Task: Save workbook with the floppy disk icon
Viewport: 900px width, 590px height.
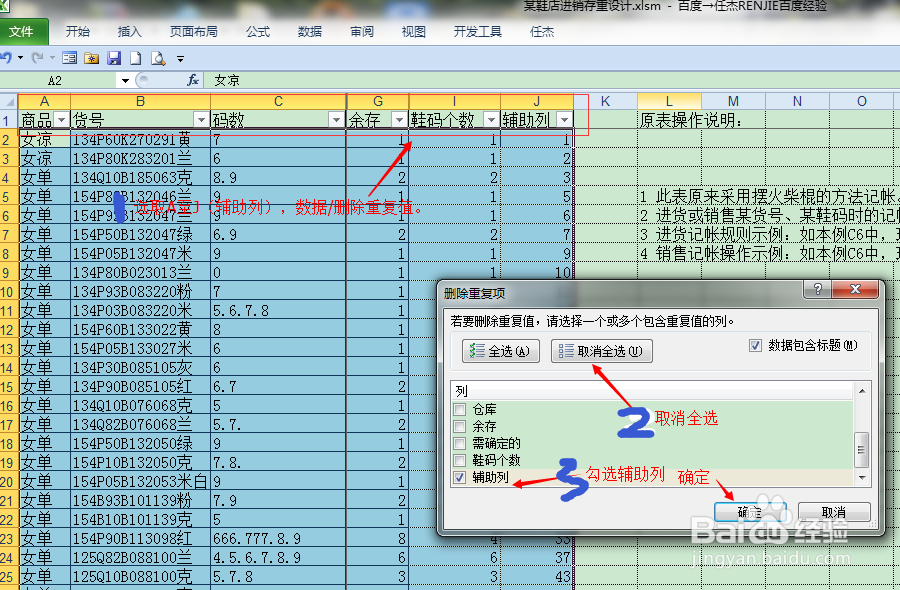Action: (114, 58)
